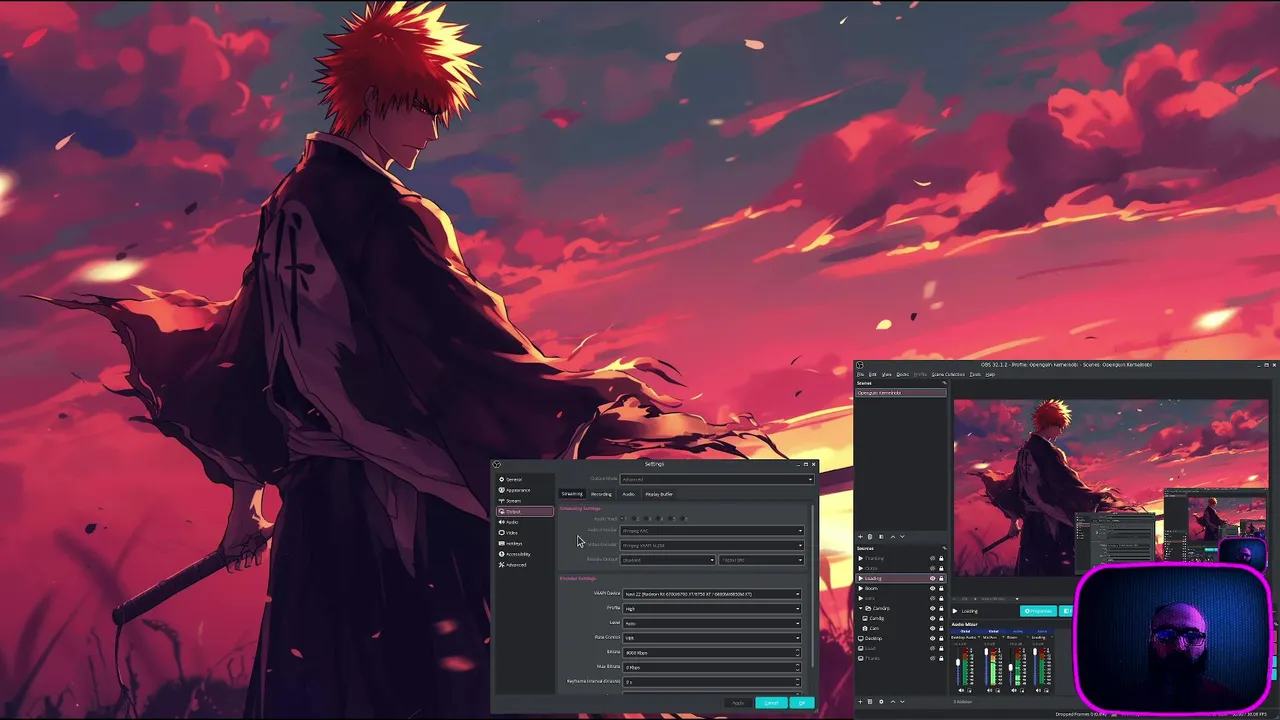Open Audio settings category in sidebar
The height and width of the screenshot is (720, 1280).
click(x=524, y=522)
